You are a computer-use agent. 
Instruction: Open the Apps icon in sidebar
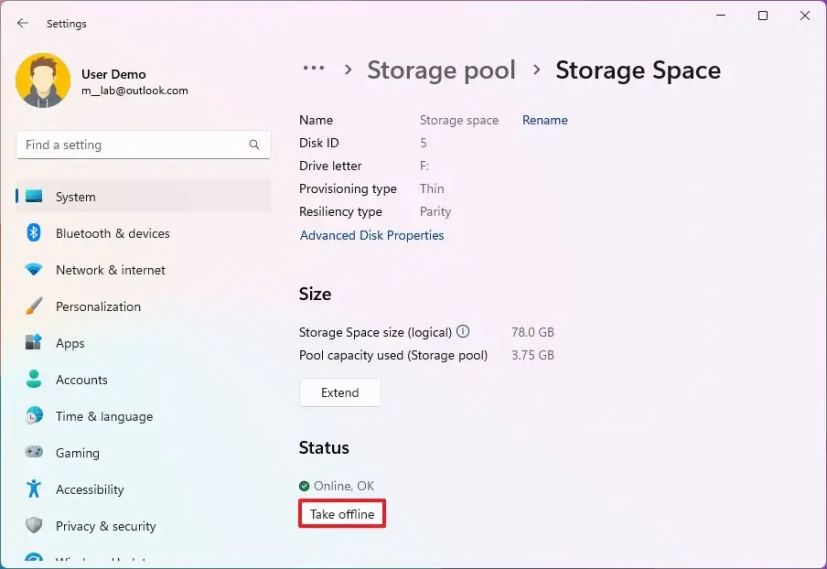tap(34, 343)
